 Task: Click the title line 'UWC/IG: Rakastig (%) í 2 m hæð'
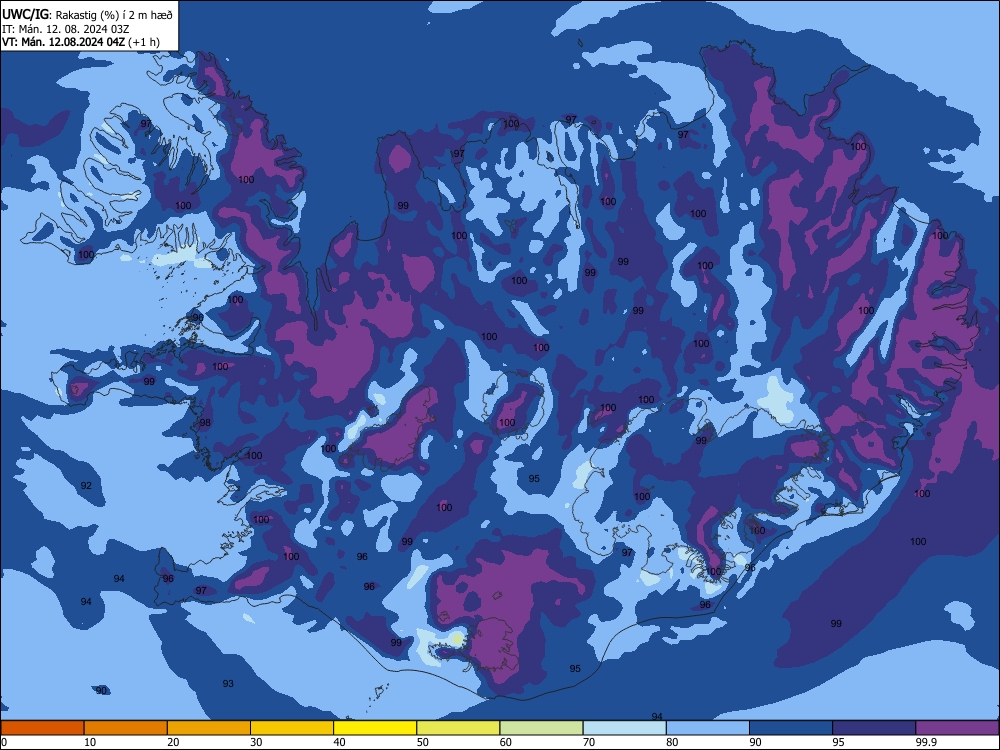[87, 14]
